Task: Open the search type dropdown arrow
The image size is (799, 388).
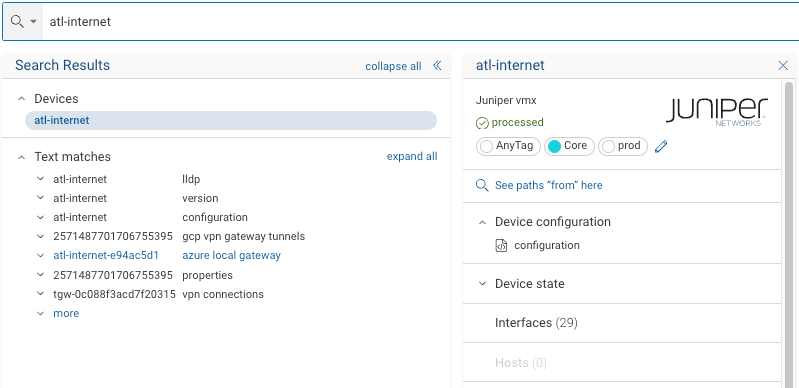Action: tap(34, 22)
